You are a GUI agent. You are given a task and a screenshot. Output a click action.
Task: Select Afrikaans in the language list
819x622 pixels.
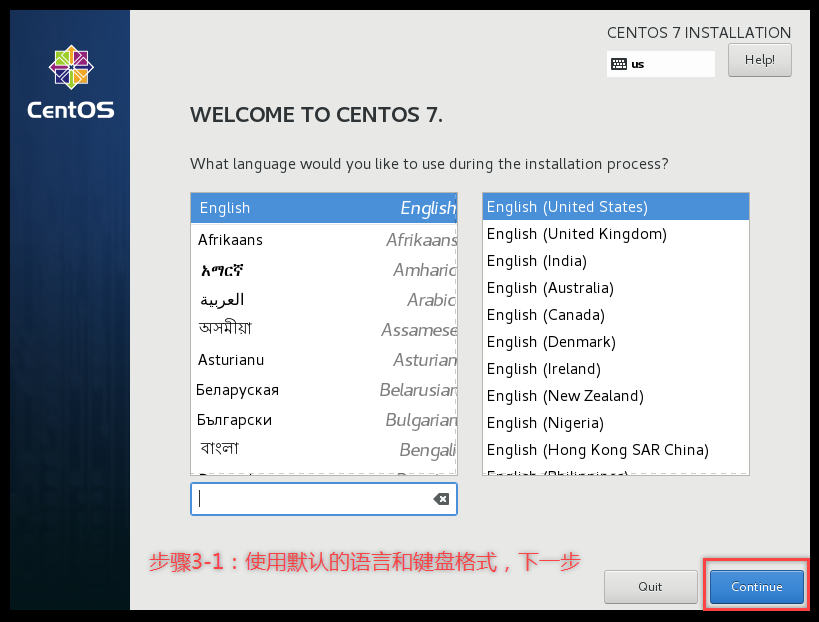click(324, 240)
